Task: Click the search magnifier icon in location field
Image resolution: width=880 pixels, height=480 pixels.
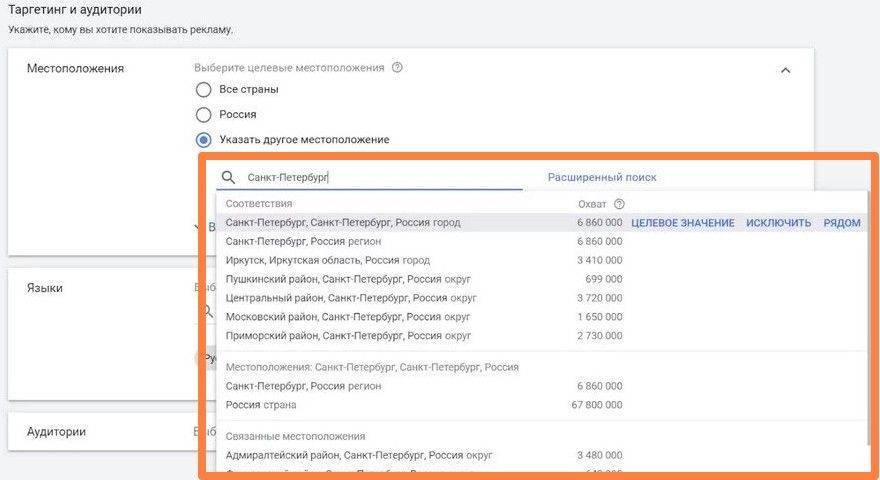Action: [x=228, y=178]
